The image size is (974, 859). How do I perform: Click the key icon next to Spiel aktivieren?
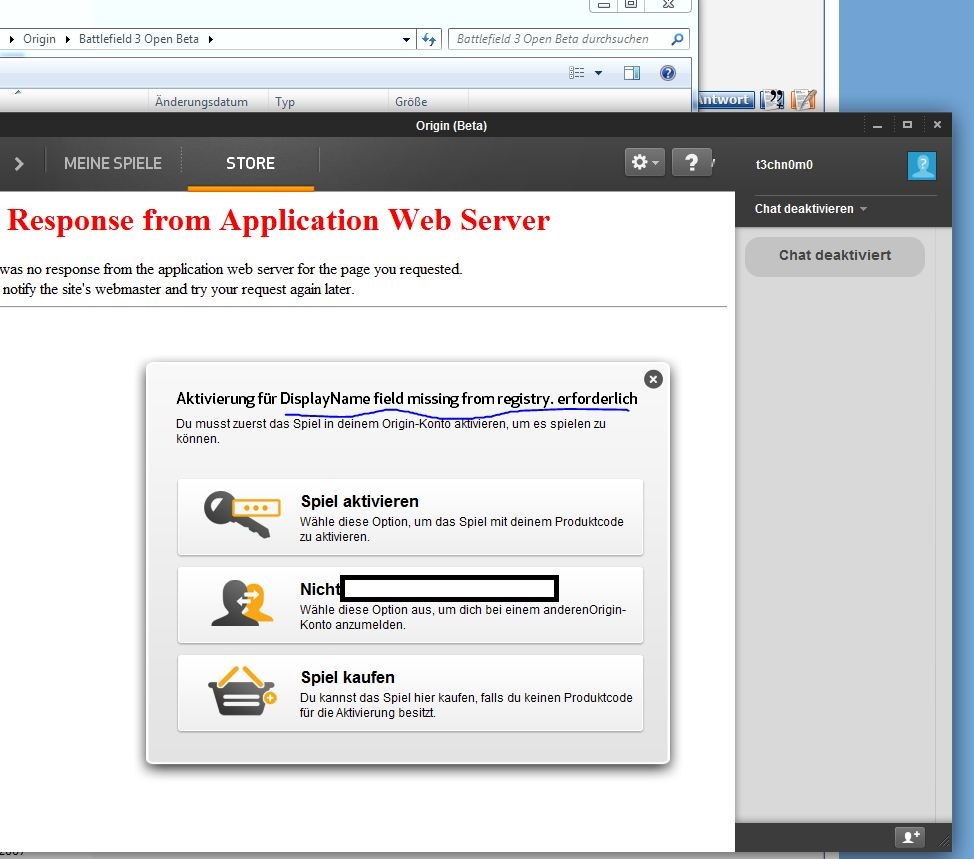pos(242,514)
